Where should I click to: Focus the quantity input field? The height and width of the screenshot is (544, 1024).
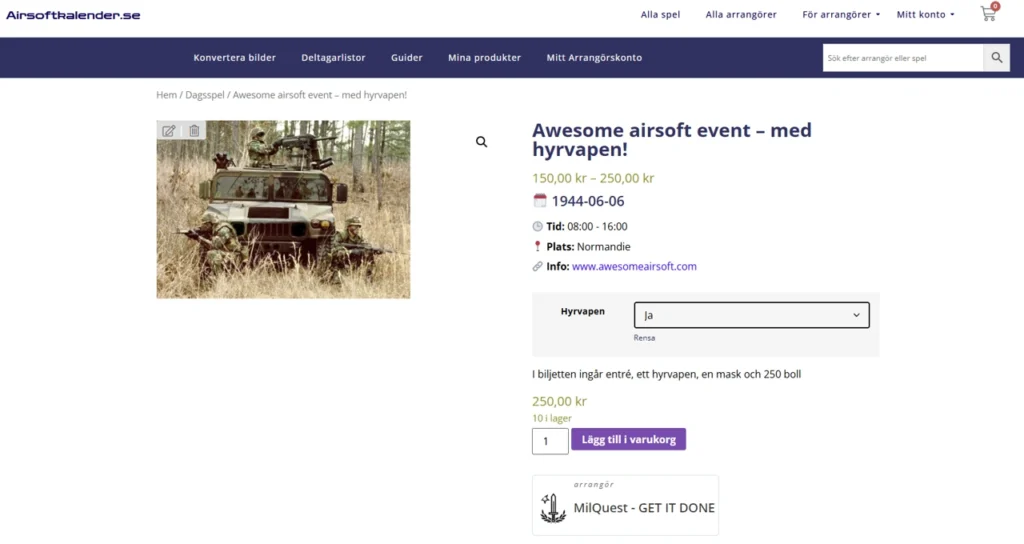[x=550, y=441]
